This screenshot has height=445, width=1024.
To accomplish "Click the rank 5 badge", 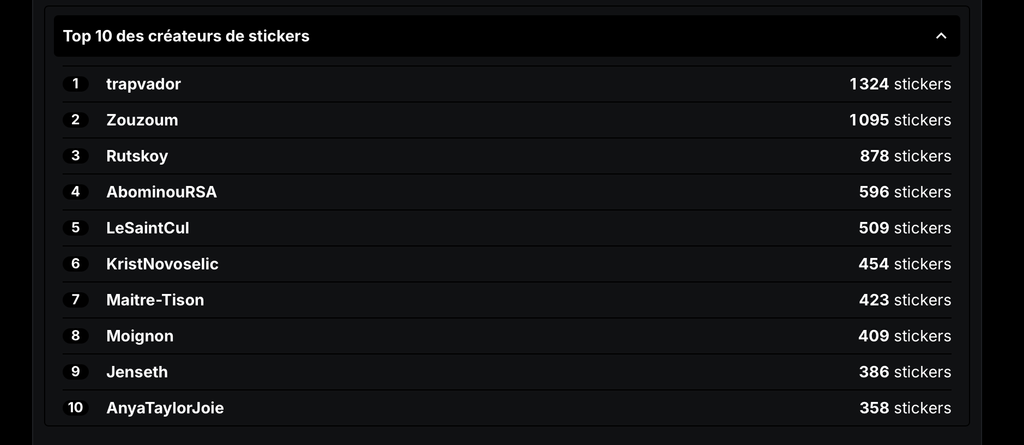I will [x=76, y=227].
